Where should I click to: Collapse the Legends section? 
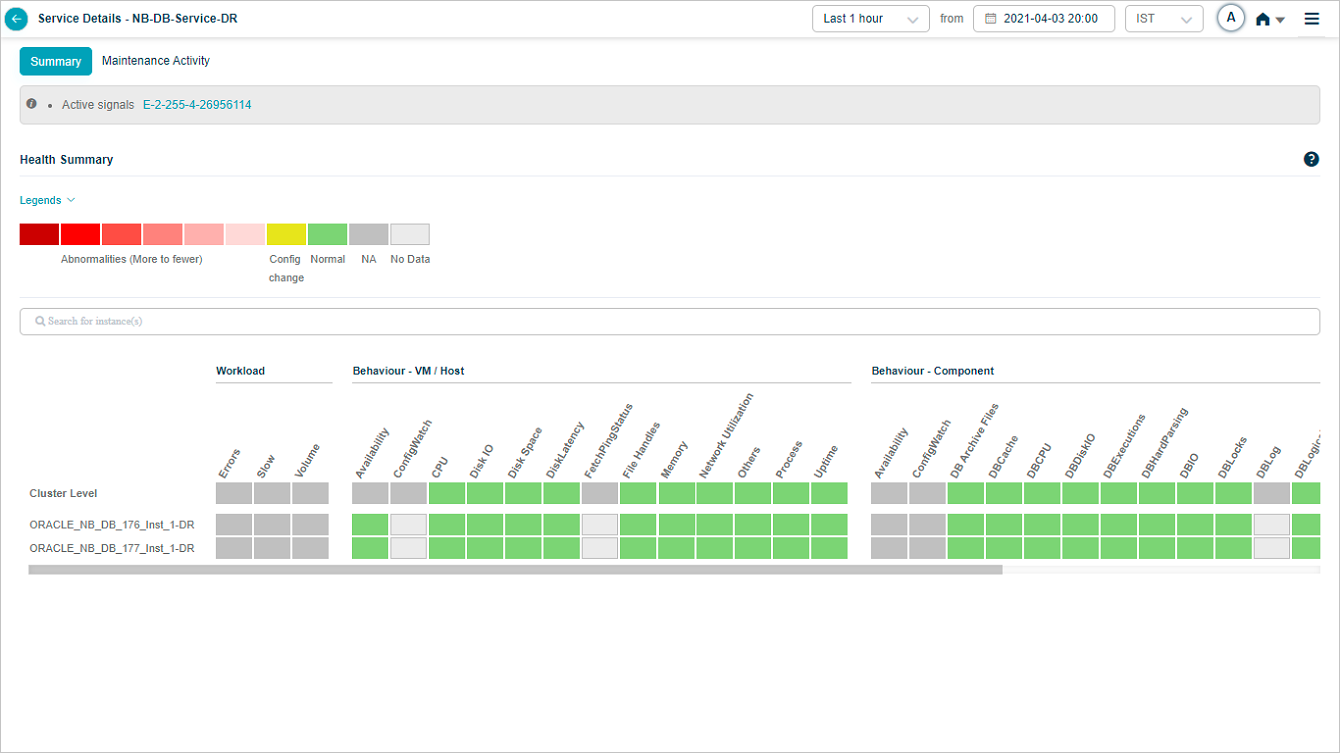point(48,200)
